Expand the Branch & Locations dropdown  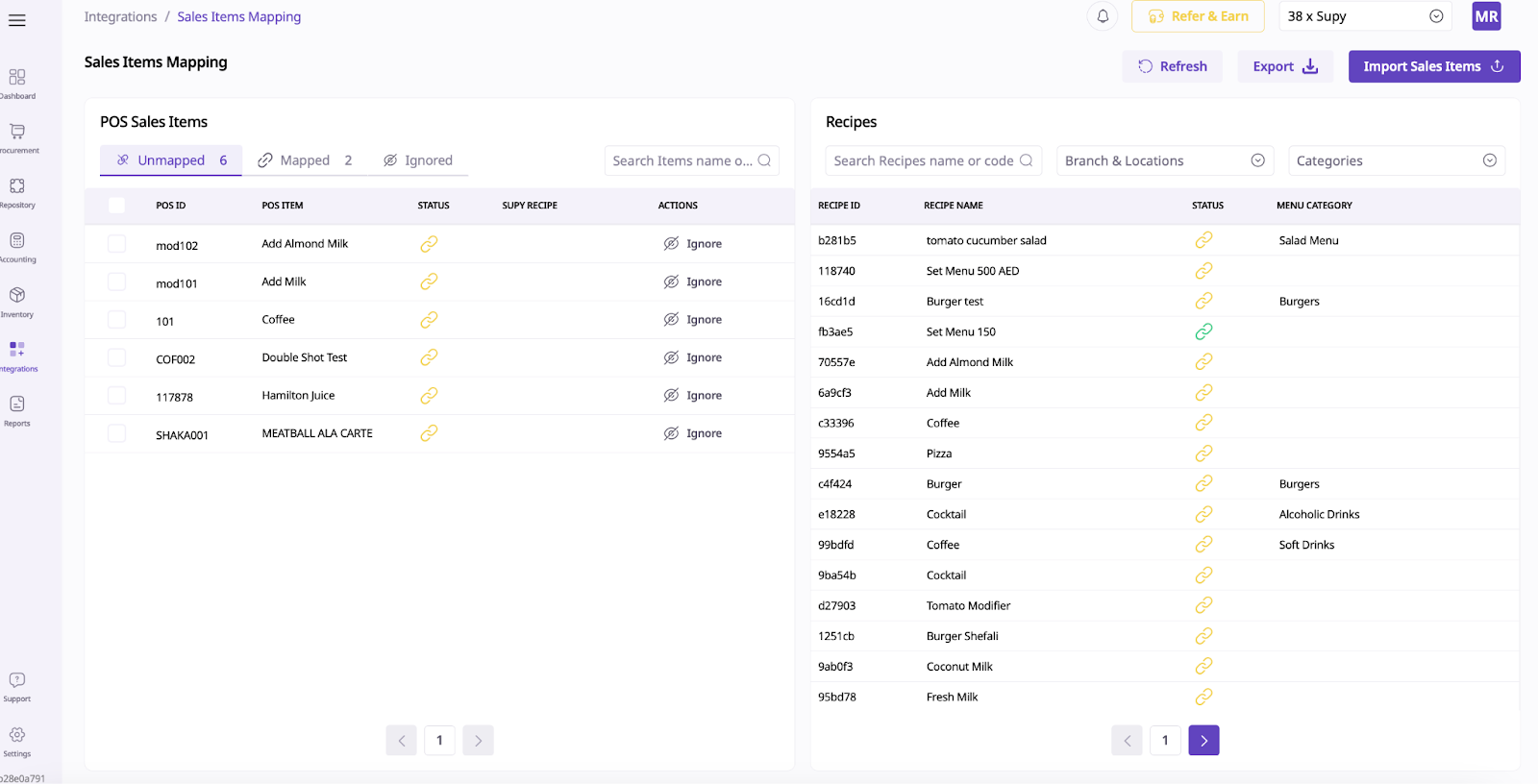[x=1164, y=160]
